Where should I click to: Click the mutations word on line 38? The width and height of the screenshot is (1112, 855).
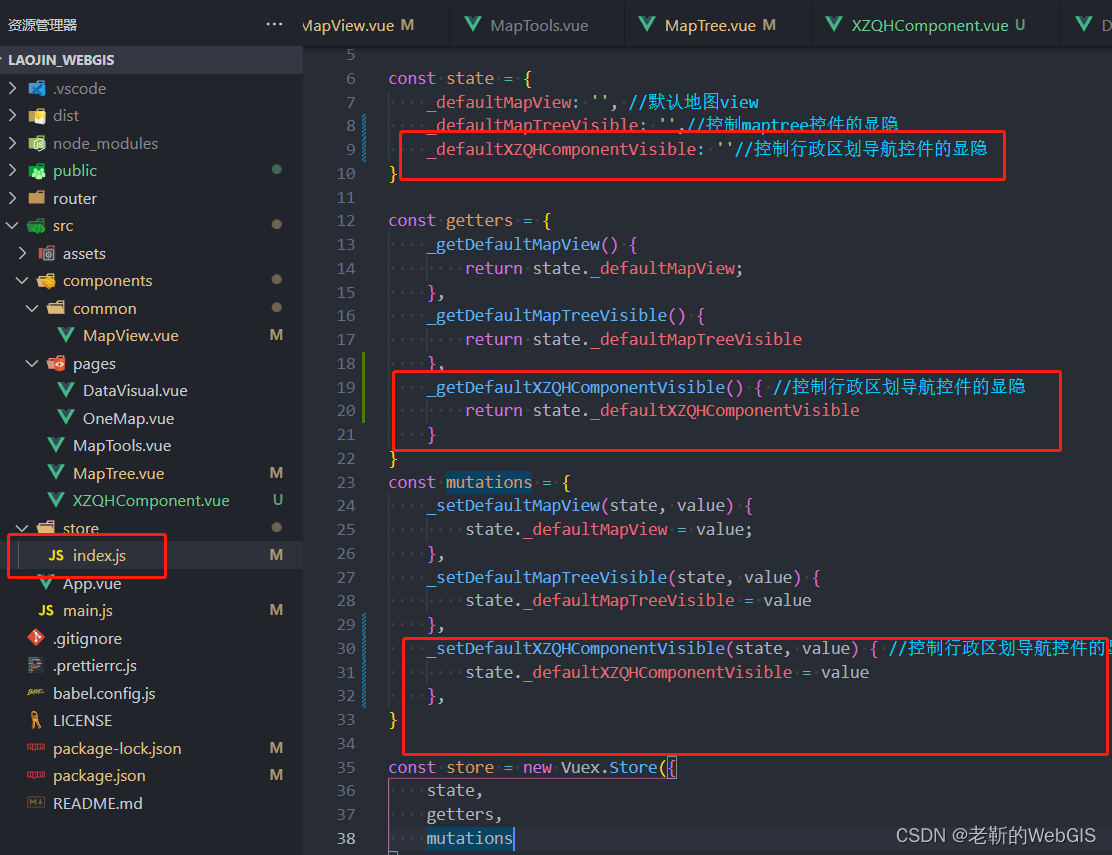469,838
